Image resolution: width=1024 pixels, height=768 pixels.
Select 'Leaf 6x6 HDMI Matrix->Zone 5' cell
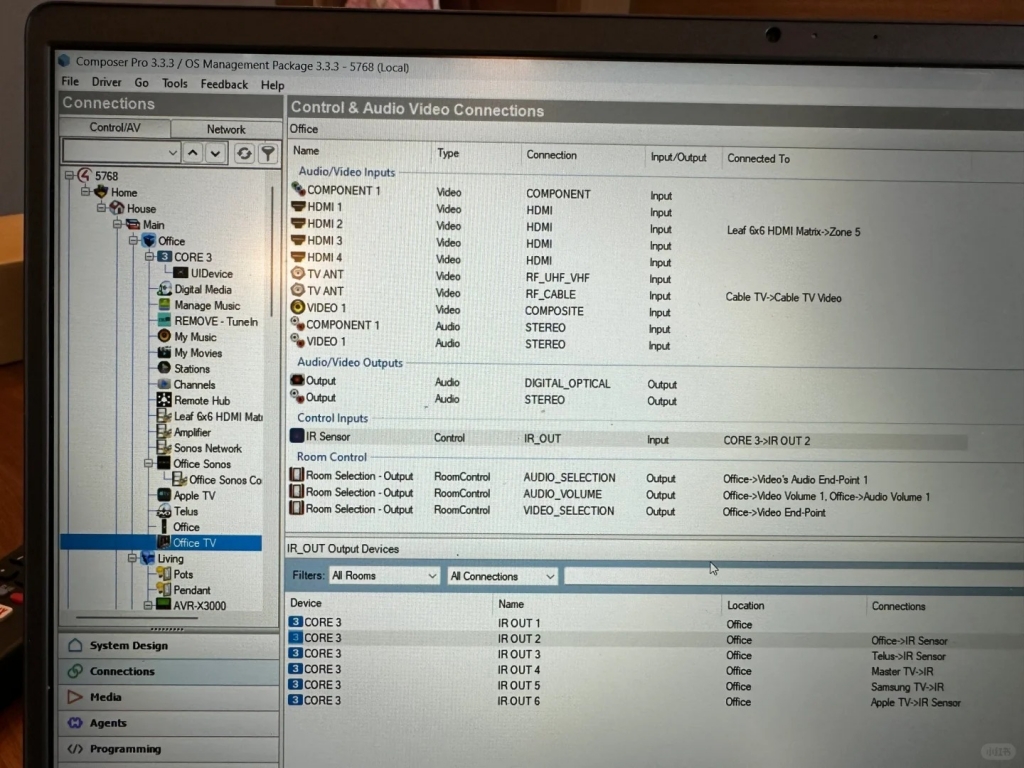(x=793, y=231)
